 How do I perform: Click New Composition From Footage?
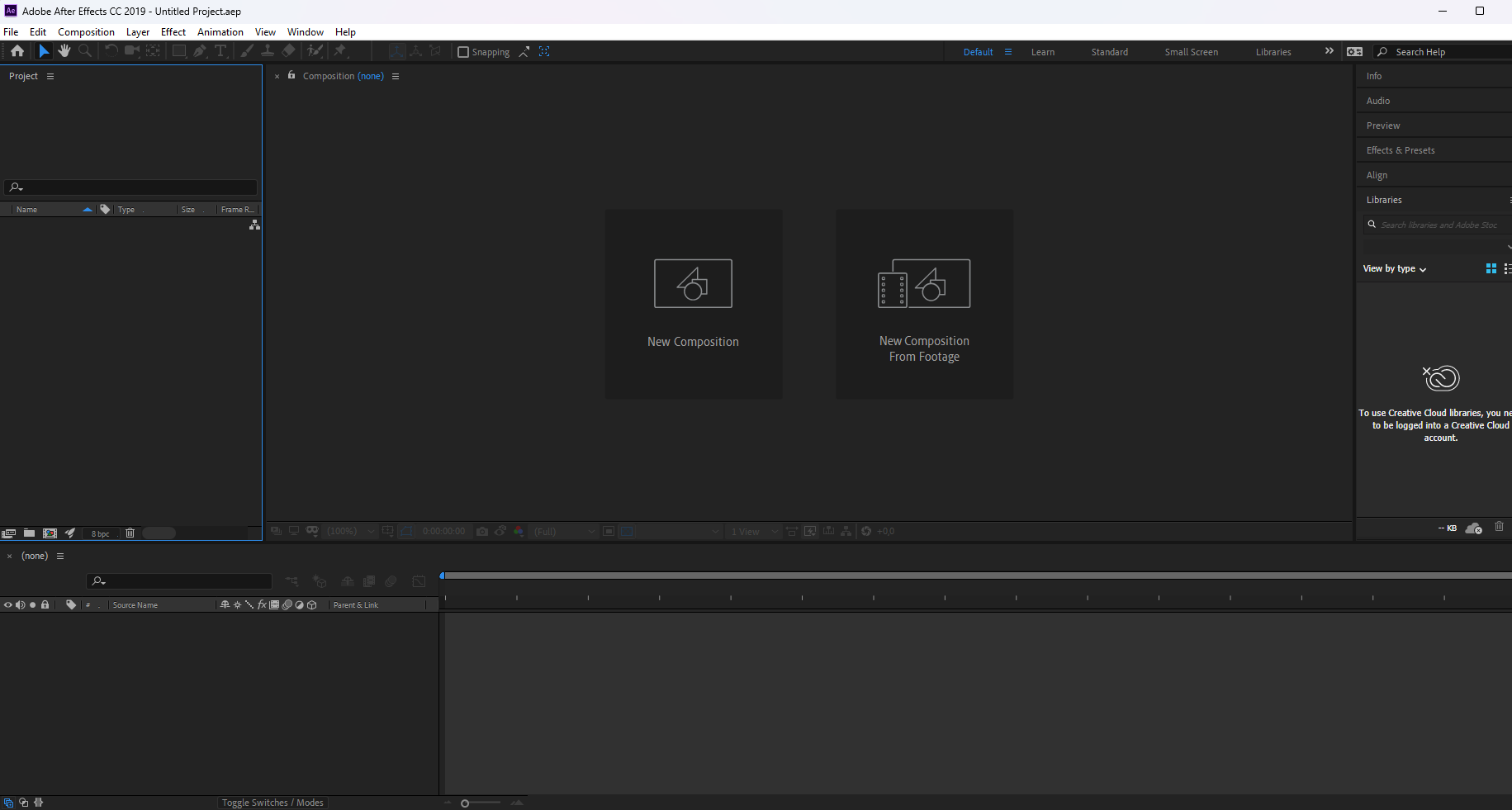coord(924,304)
